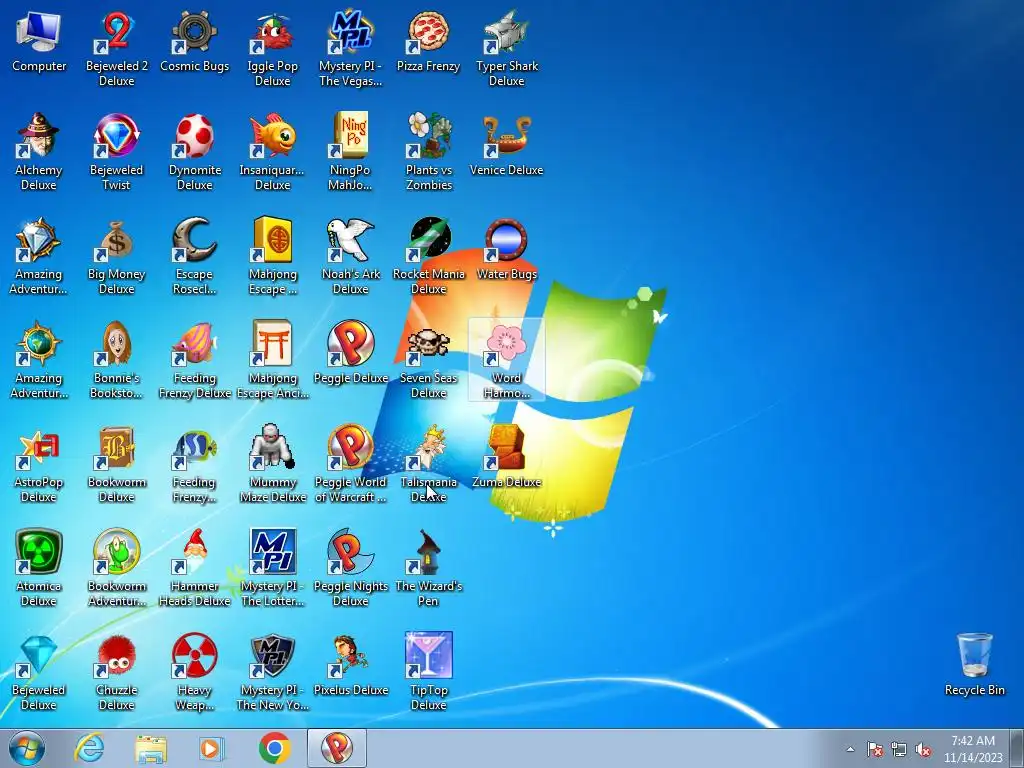Open the clock showing 7:42 AM
The height and width of the screenshot is (768, 1024).
[973, 749]
